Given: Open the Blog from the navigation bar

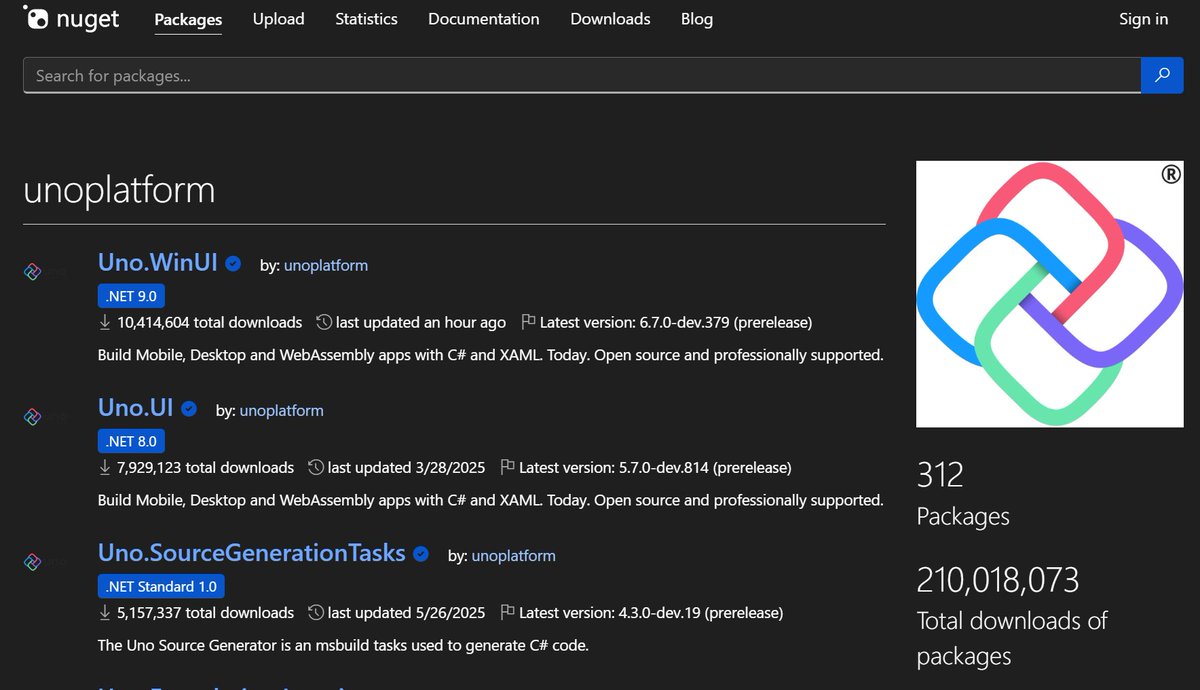Looking at the screenshot, I should (x=697, y=19).
